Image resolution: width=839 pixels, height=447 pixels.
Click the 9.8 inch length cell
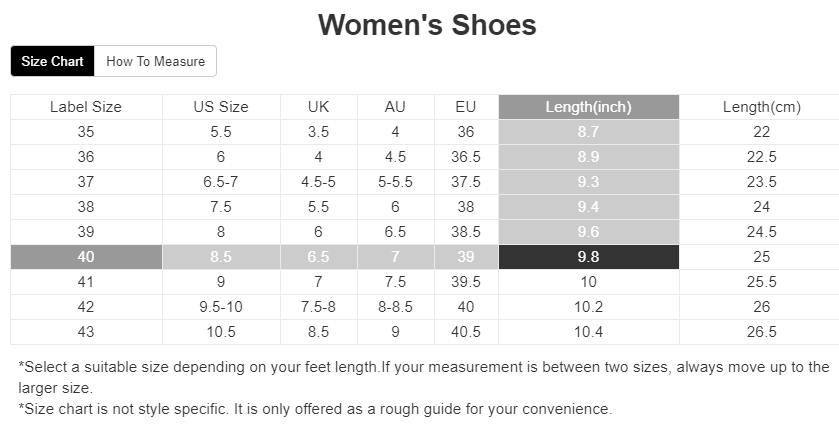(589, 257)
